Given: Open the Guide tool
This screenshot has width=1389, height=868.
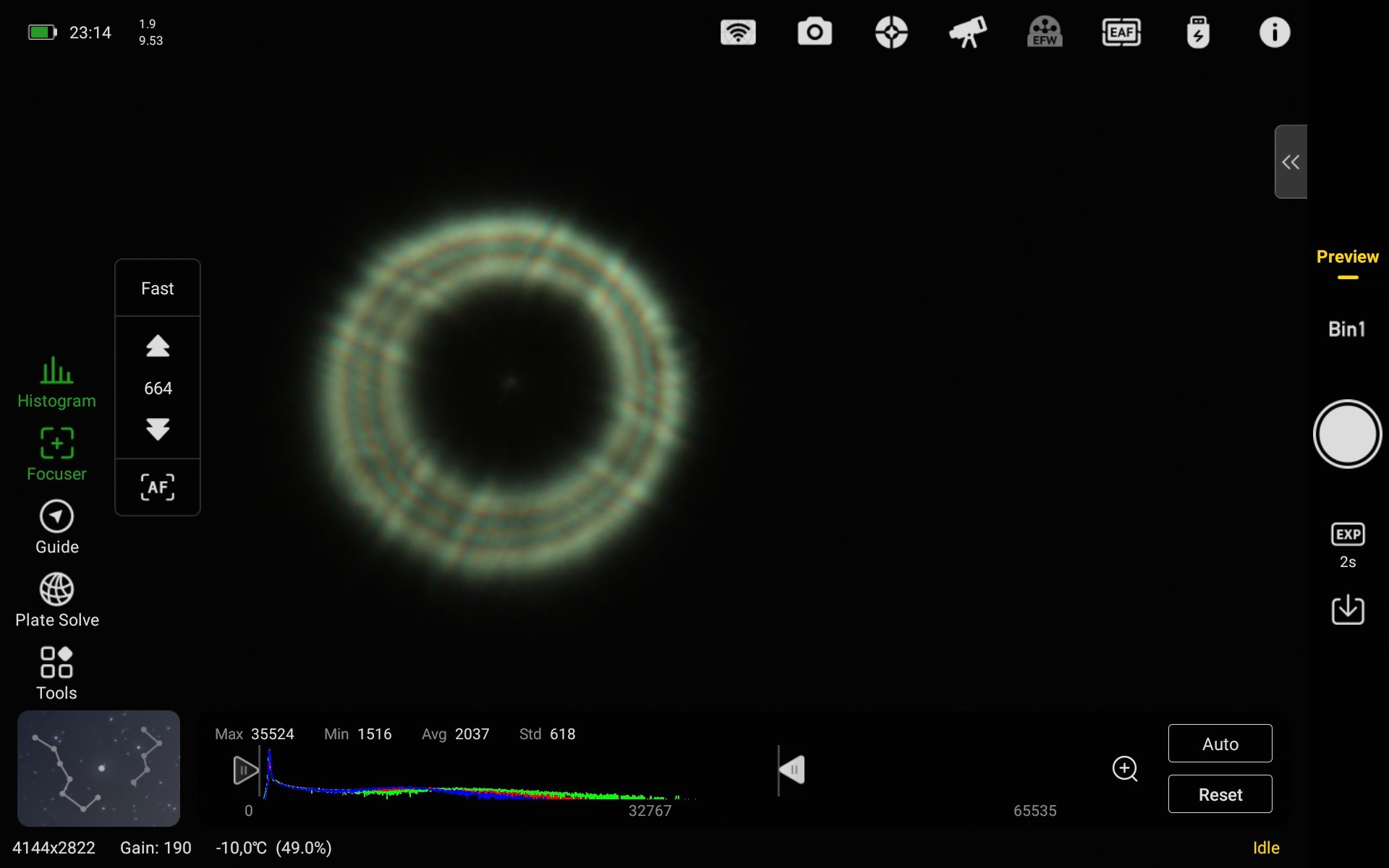Looking at the screenshot, I should click(x=56, y=528).
